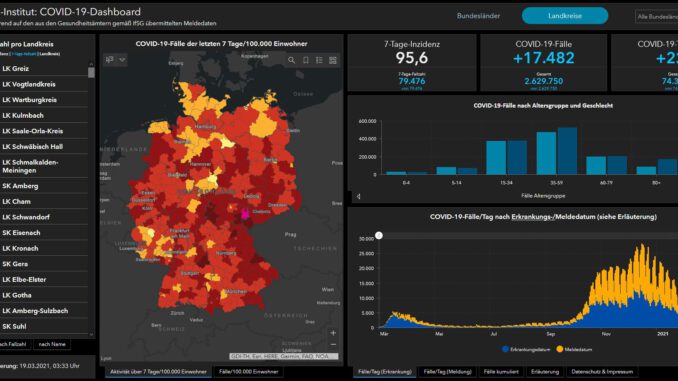Sort the list nach Fallzahl
Image resolution: width=678 pixels, height=381 pixels.
pyautogui.click(x=15, y=344)
